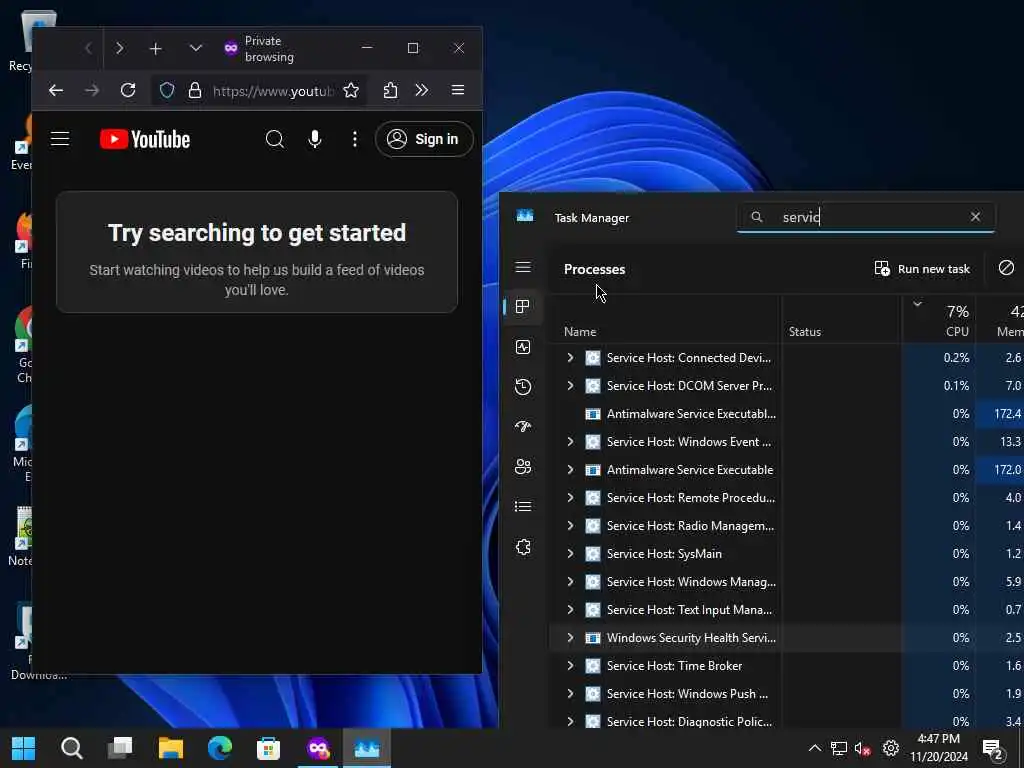Open YouTube search icon

click(x=275, y=139)
